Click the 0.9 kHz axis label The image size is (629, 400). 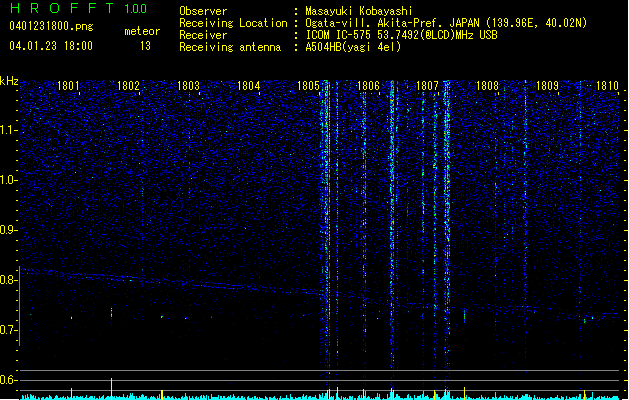click(x=8, y=230)
